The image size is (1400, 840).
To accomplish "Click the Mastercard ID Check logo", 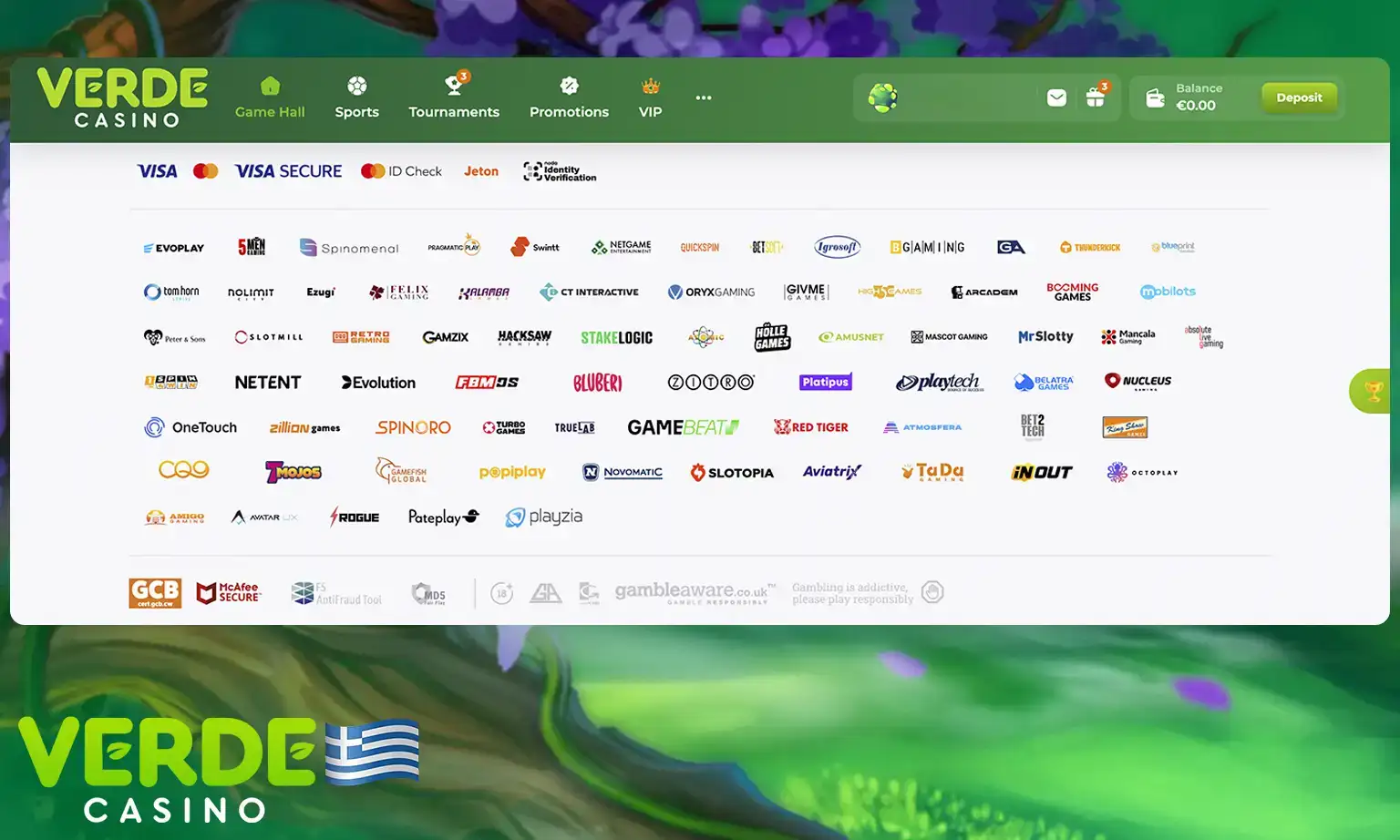I will click(401, 171).
